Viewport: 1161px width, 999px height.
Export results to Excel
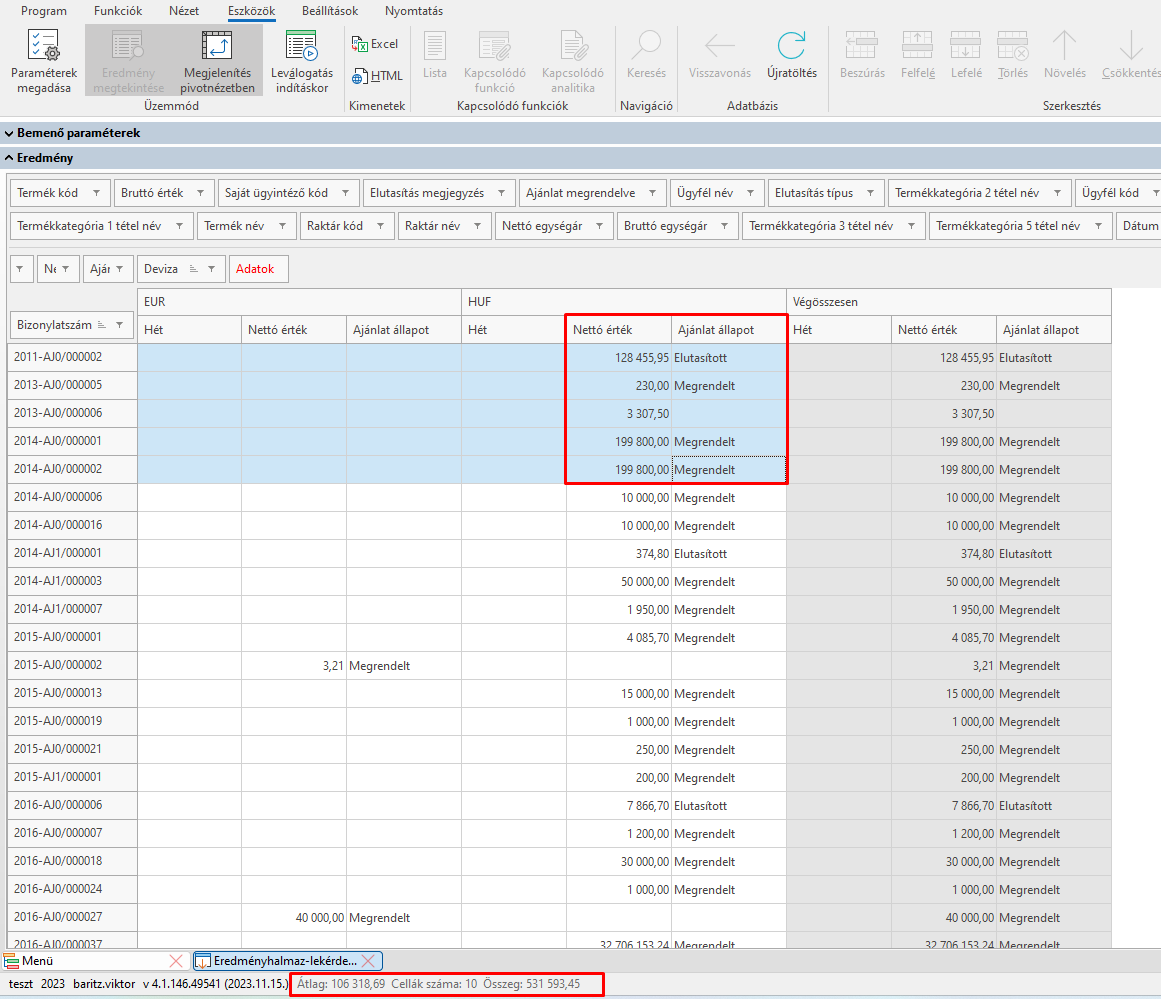click(375, 44)
